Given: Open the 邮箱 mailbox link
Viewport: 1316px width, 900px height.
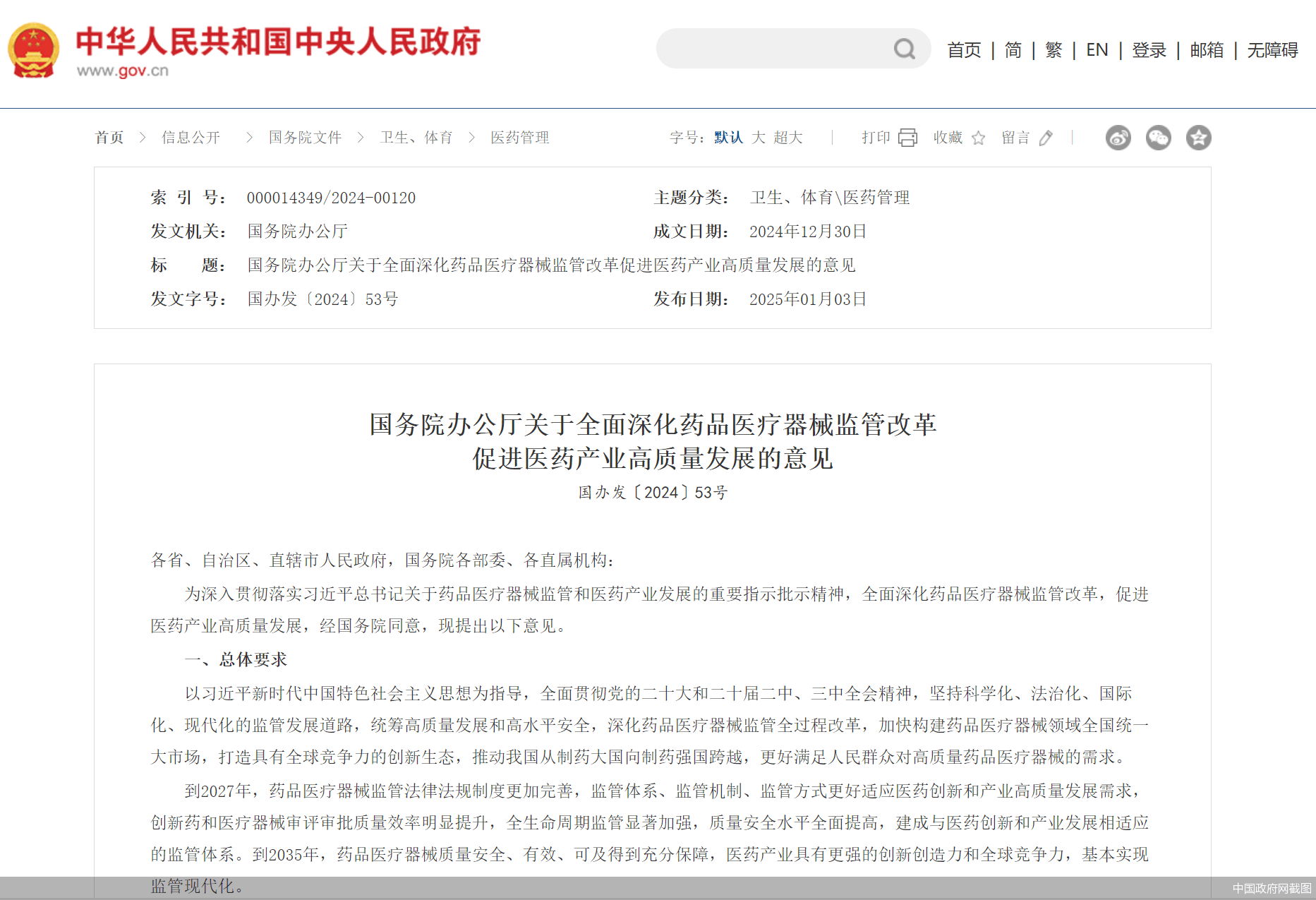Looking at the screenshot, I should point(1207,49).
